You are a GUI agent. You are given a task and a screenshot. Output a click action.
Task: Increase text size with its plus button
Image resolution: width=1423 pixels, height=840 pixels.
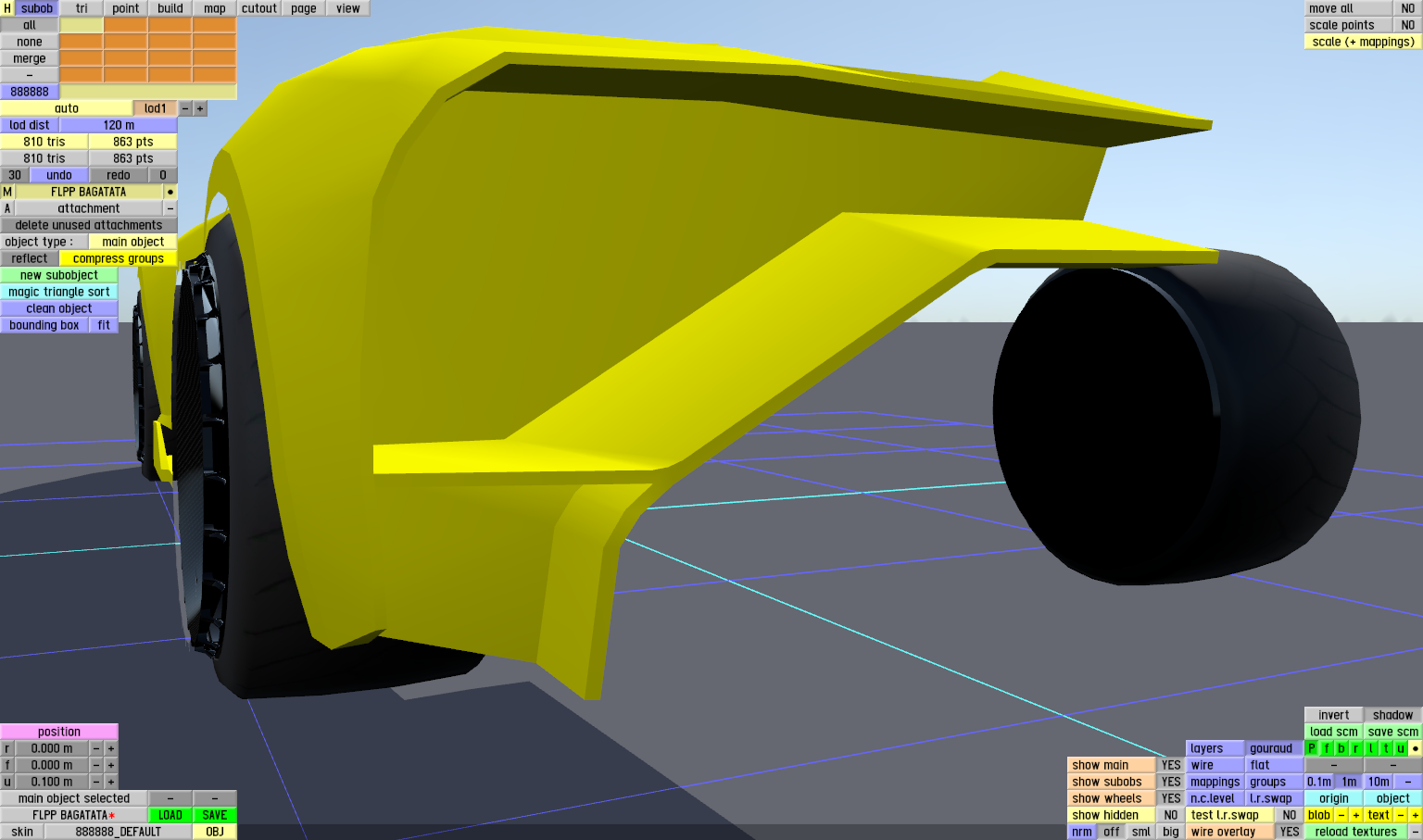pyautogui.click(x=1416, y=815)
